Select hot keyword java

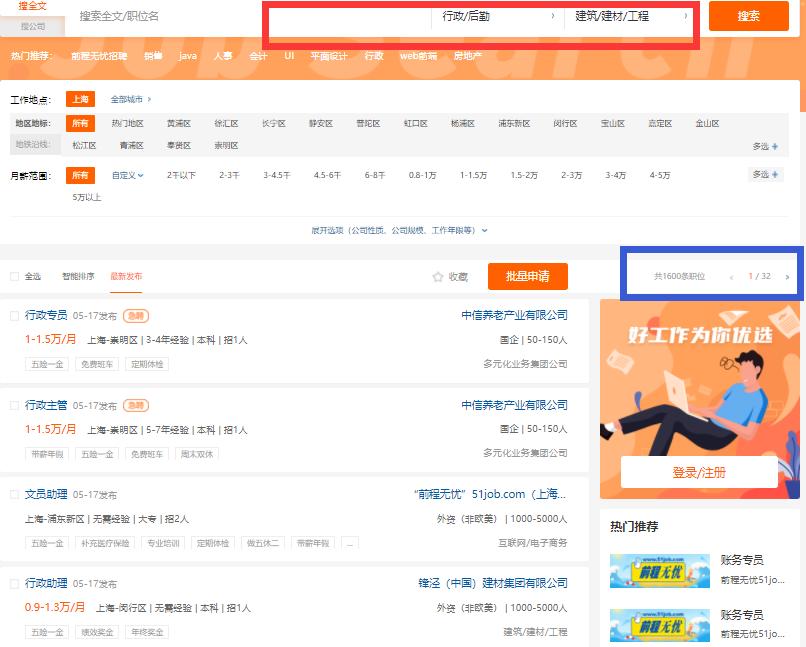(x=188, y=56)
